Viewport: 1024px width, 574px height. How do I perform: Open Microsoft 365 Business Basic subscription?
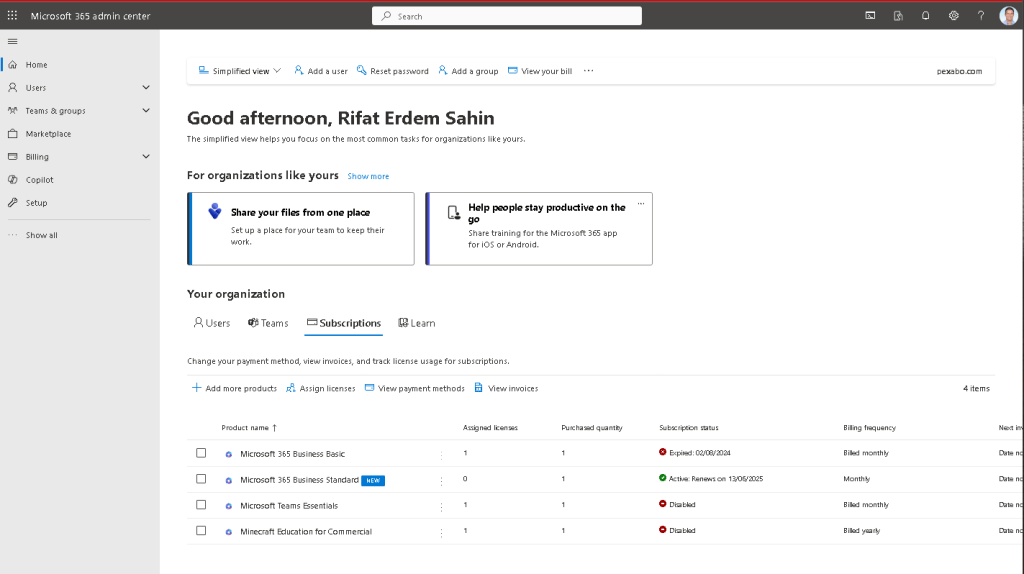pyautogui.click(x=293, y=454)
